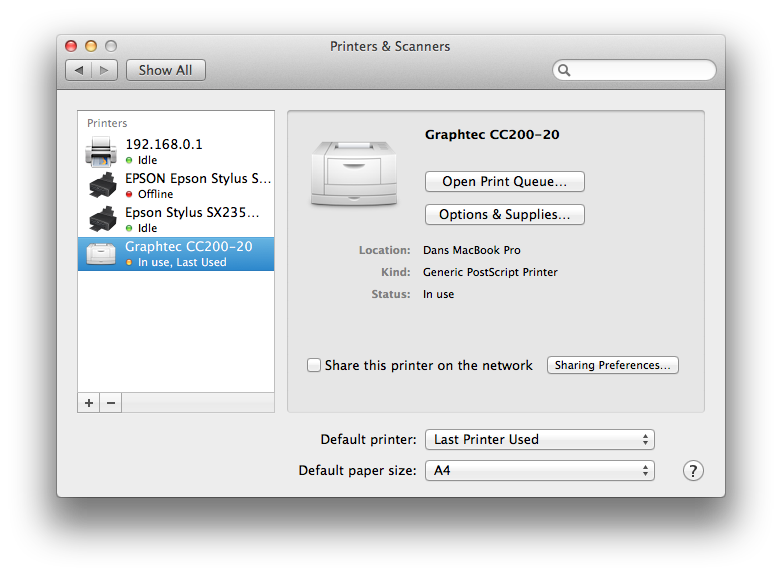This screenshot has height=576, width=782.
Task: Click the Offline status text
Action: 156,194
